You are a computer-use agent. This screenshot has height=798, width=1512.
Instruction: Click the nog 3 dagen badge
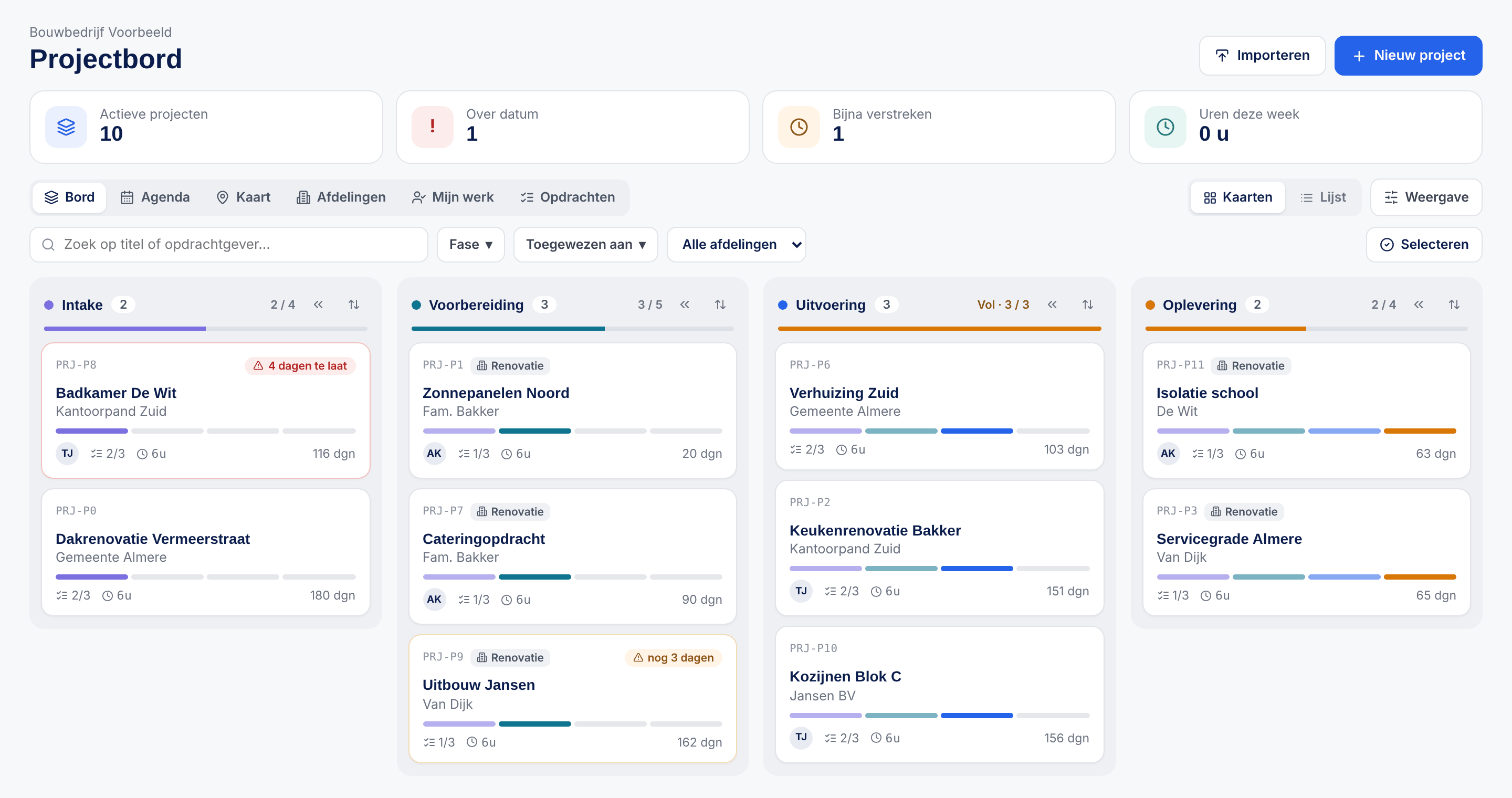click(673, 657)
